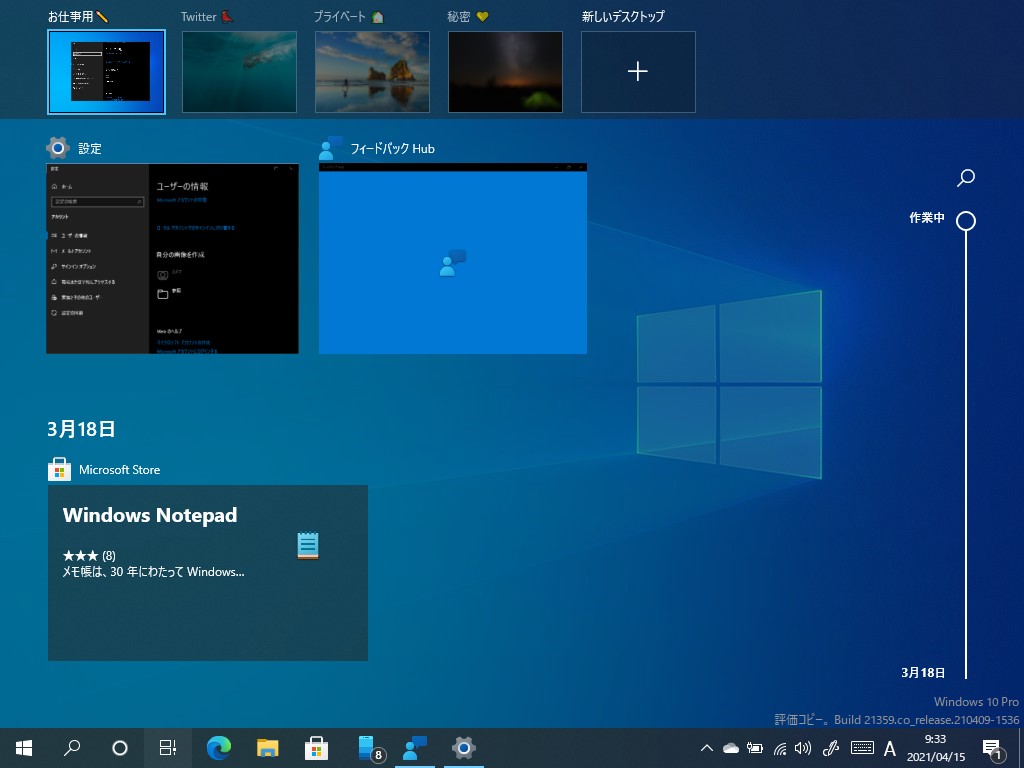Screen dimensions: 1024x768
Task: Open Cortana from the taskbar circle
Action: [120, 748]
